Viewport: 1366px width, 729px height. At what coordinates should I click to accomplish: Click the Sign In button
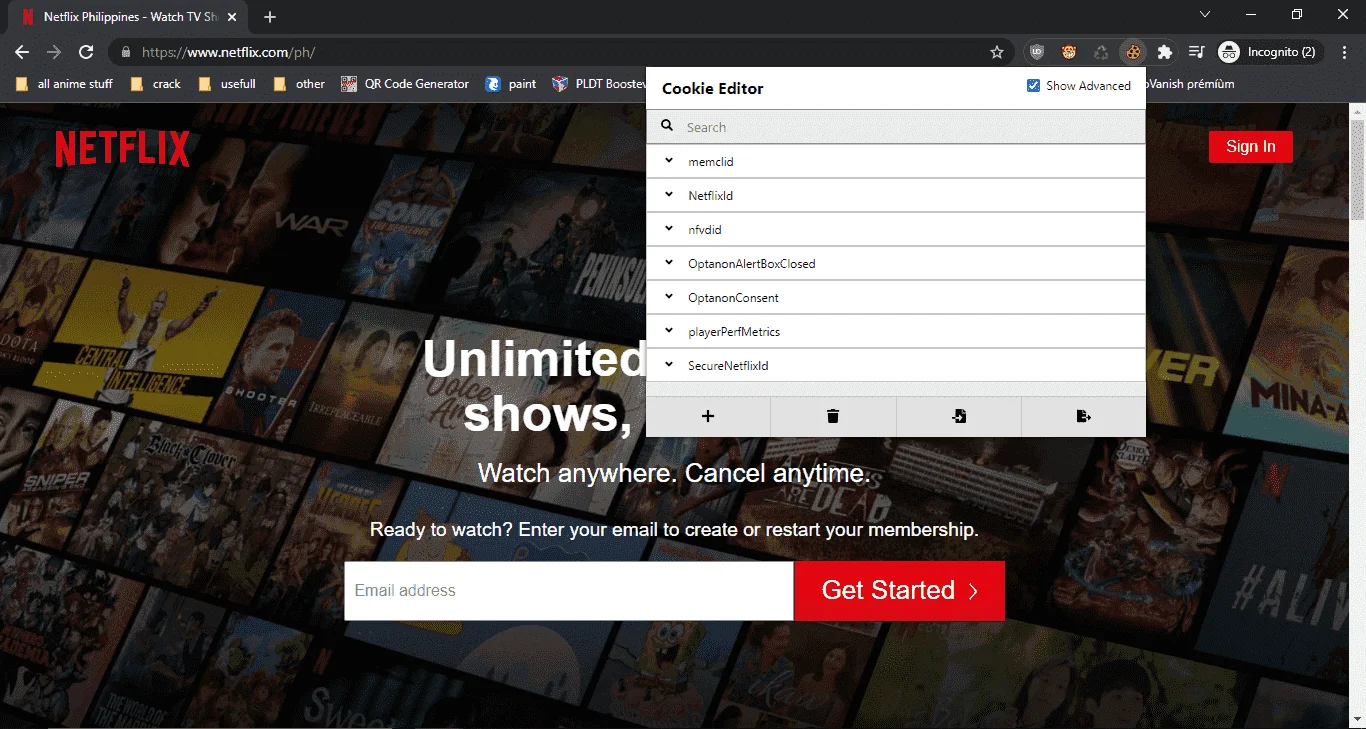click(x=1250, y=147)
